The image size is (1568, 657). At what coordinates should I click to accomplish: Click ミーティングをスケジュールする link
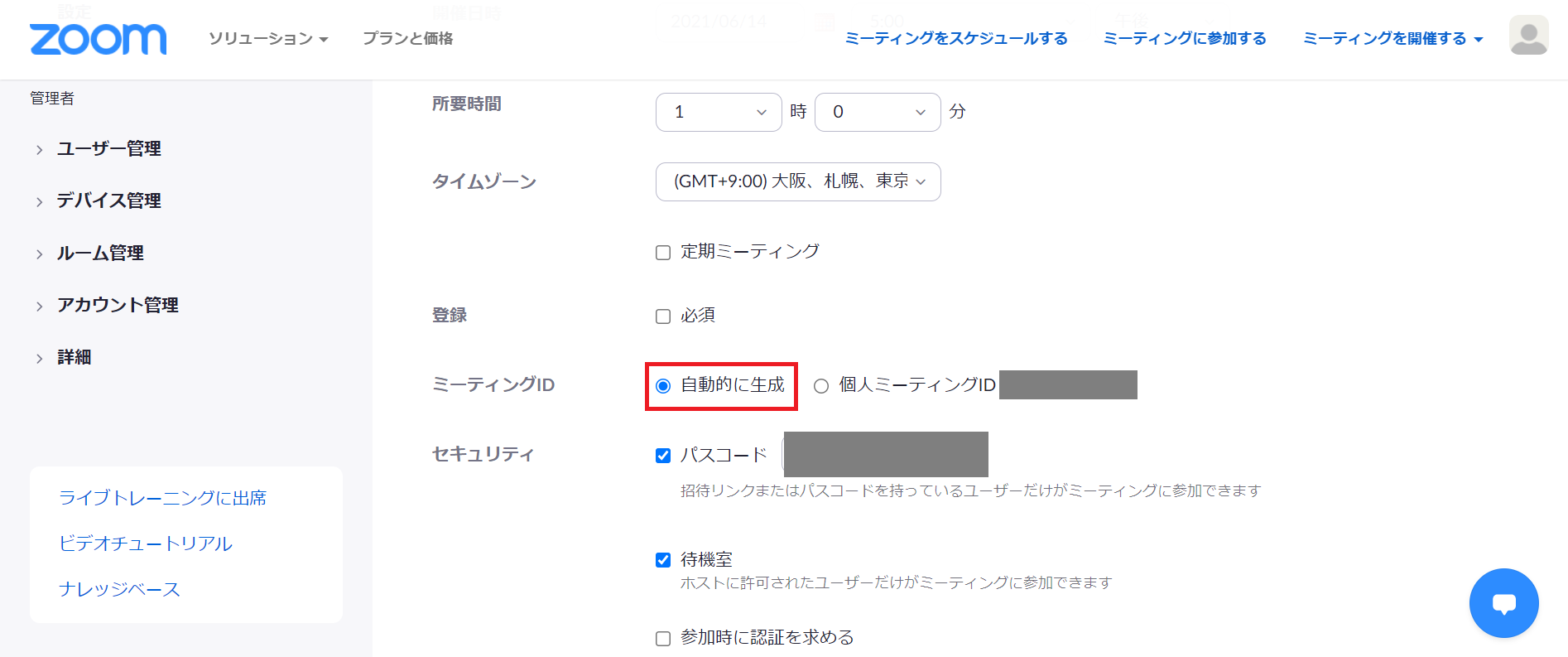tap(955, 39)
